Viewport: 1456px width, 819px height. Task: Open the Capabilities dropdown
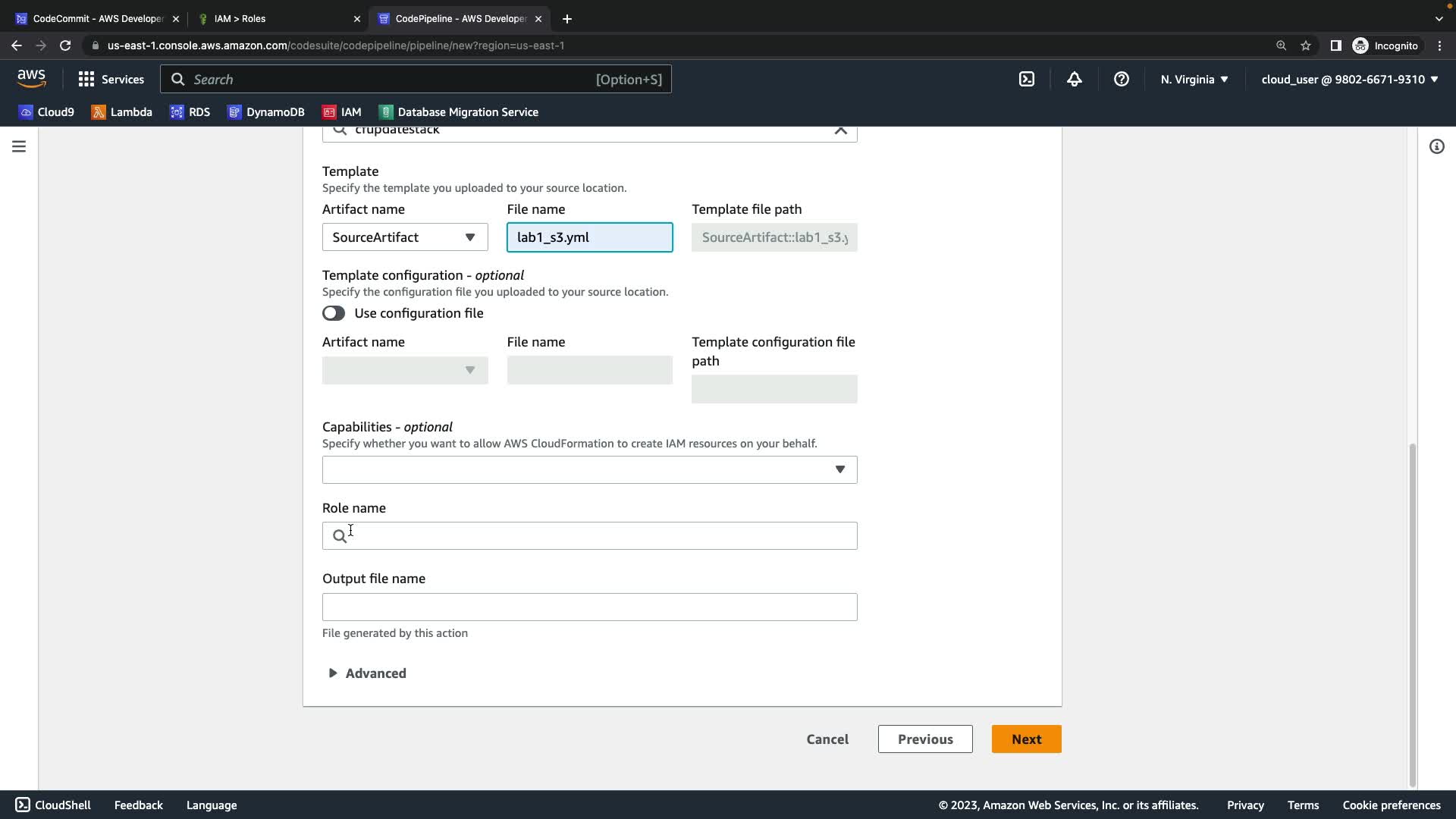point(589,469)
